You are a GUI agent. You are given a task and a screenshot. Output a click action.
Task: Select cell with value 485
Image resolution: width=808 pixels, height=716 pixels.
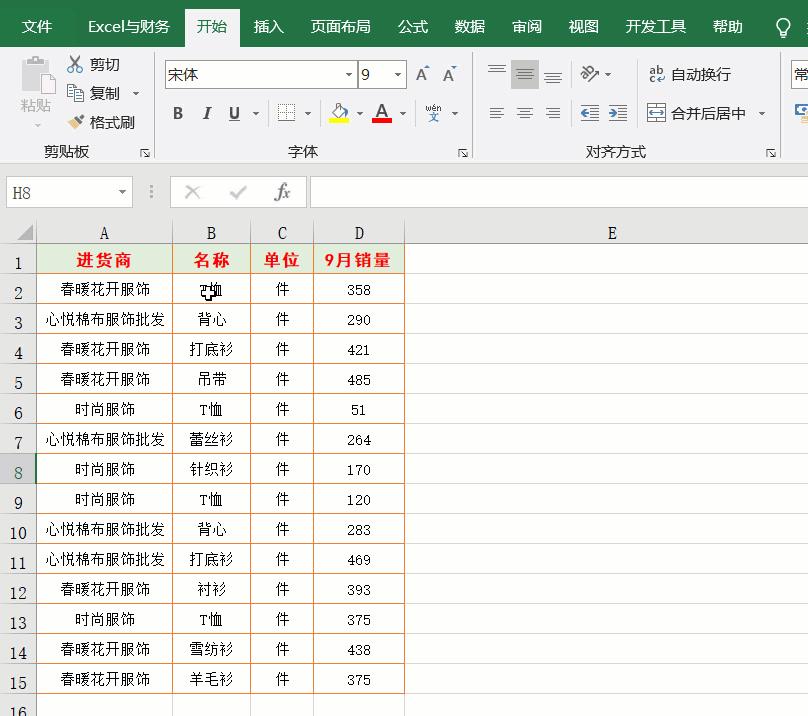(x=359, y=380)
